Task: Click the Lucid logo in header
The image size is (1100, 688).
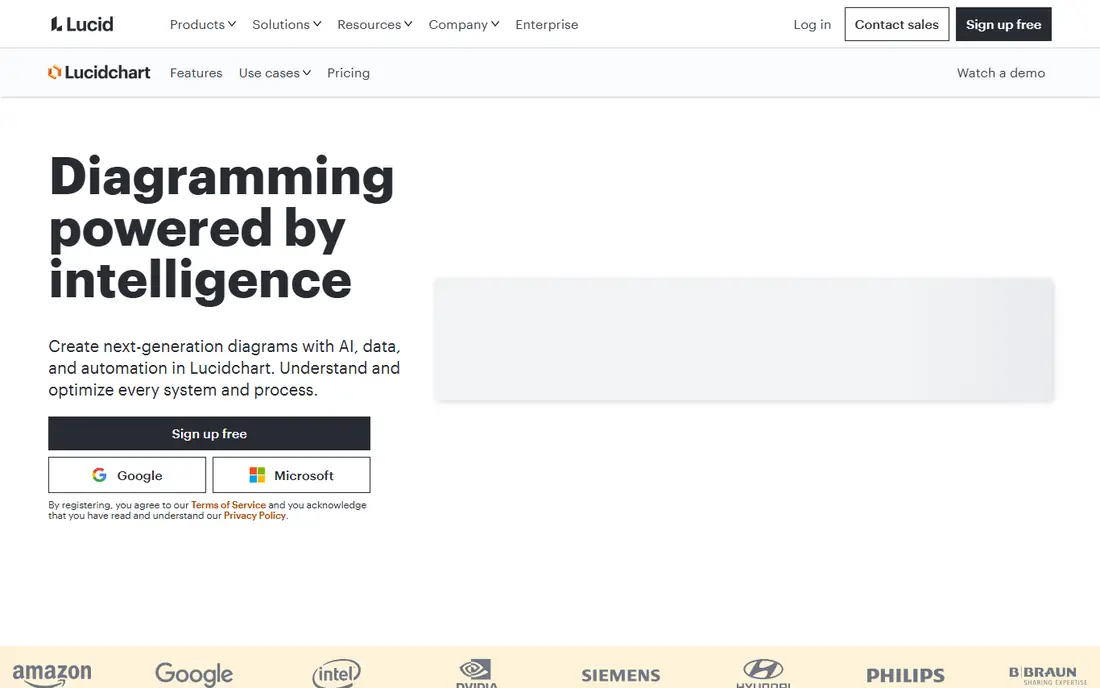Action: (x=81, y=25)
